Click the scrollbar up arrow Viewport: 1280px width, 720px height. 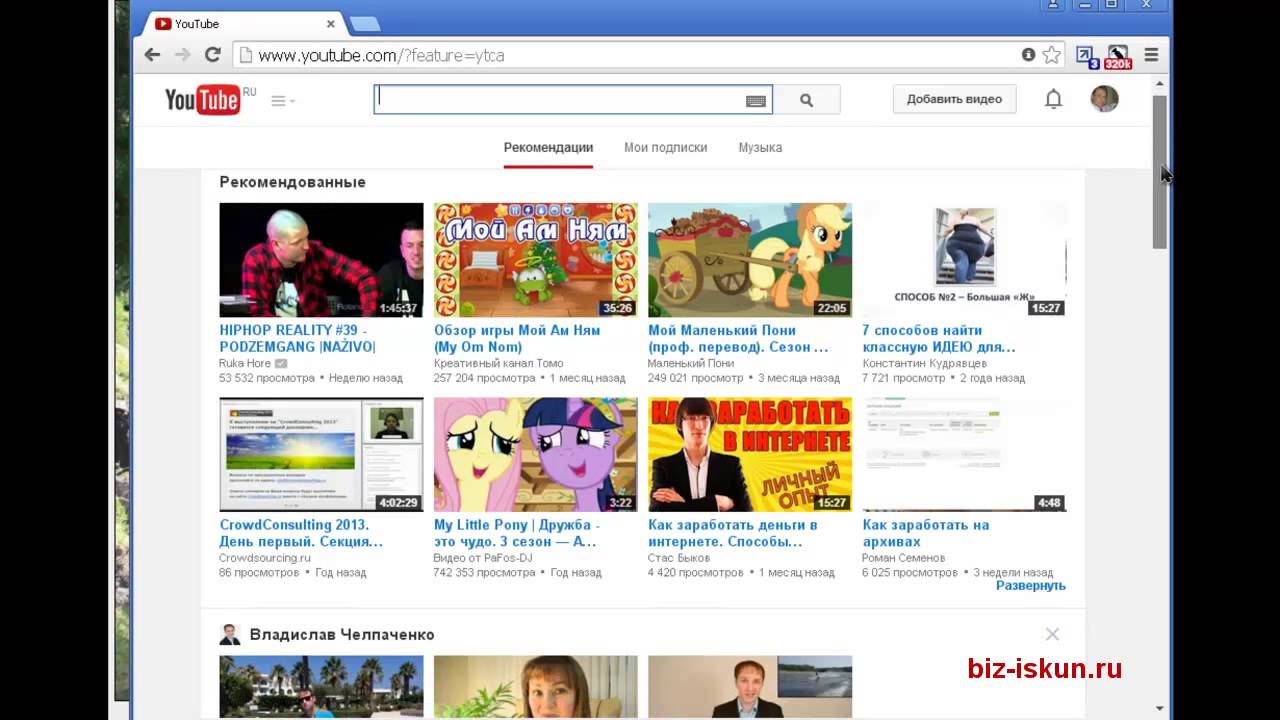[1160, 85]
